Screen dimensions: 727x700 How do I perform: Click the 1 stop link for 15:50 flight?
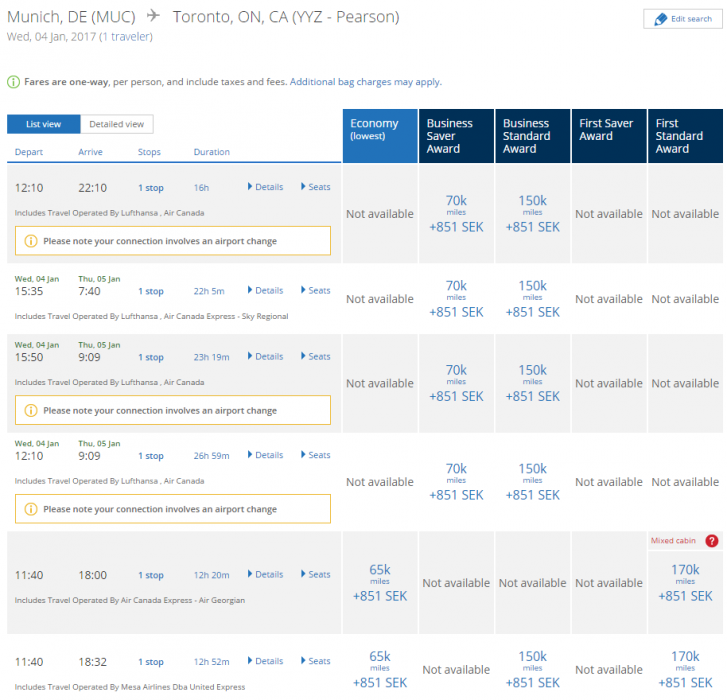click(x=151, y=357)
